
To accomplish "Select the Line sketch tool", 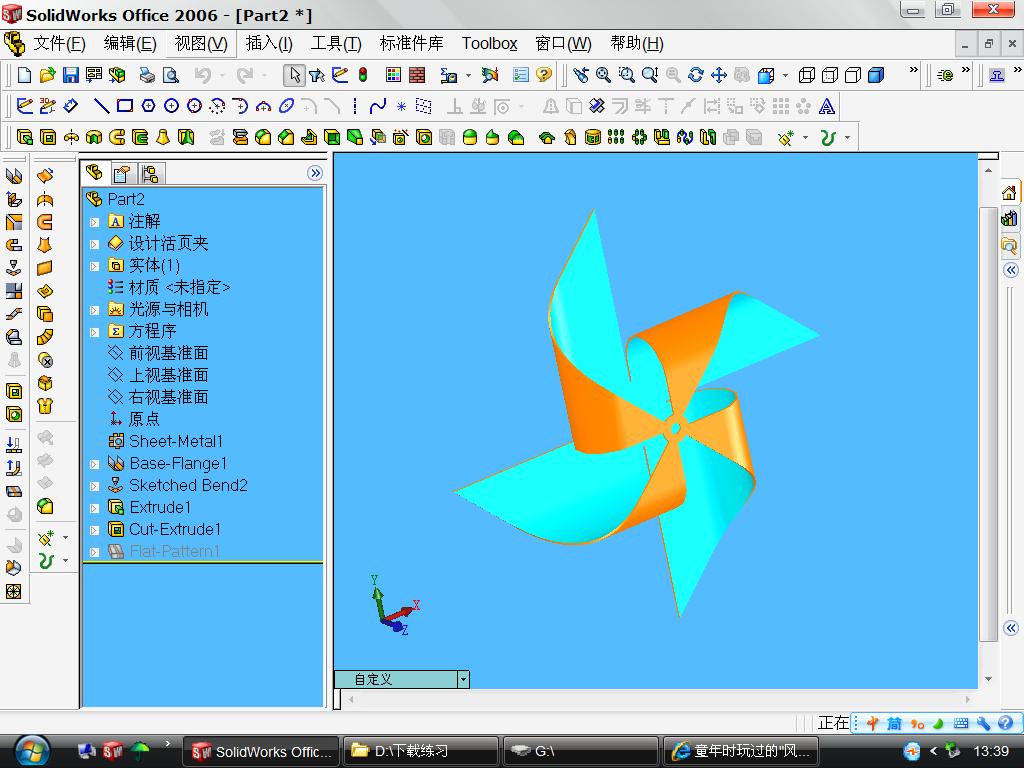I will click(101, 106).
